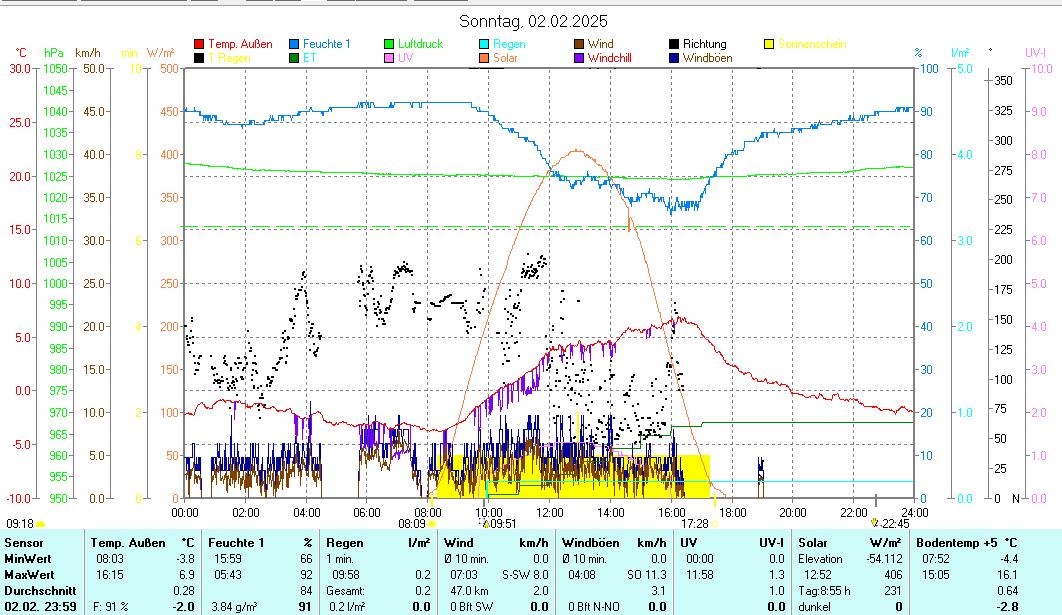Click the Sonnenschein legend label
1062x615 pixels.
(812, 44)
